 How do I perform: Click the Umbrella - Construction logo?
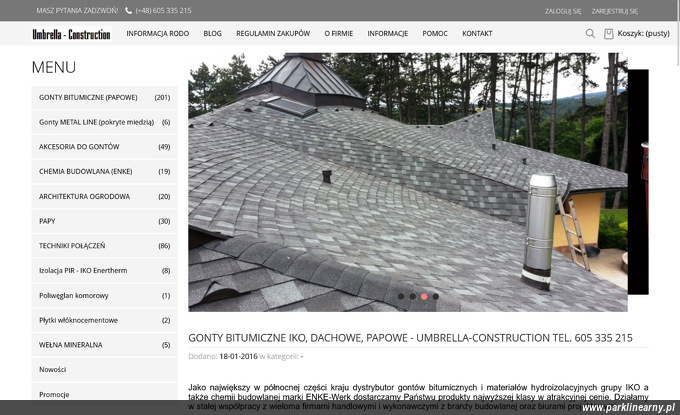pos(72,34)
